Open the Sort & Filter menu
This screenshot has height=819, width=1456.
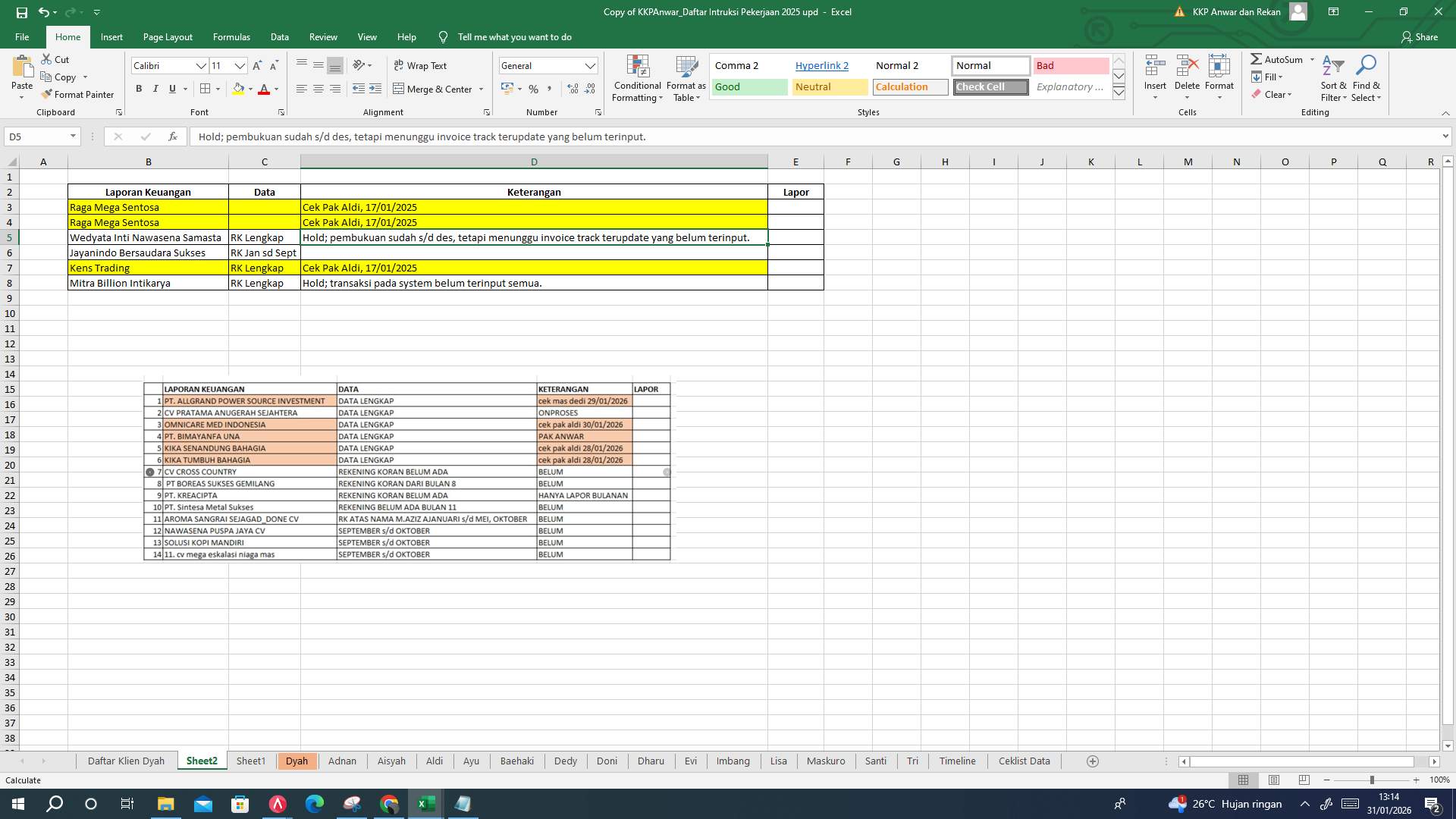(1333, 78)
